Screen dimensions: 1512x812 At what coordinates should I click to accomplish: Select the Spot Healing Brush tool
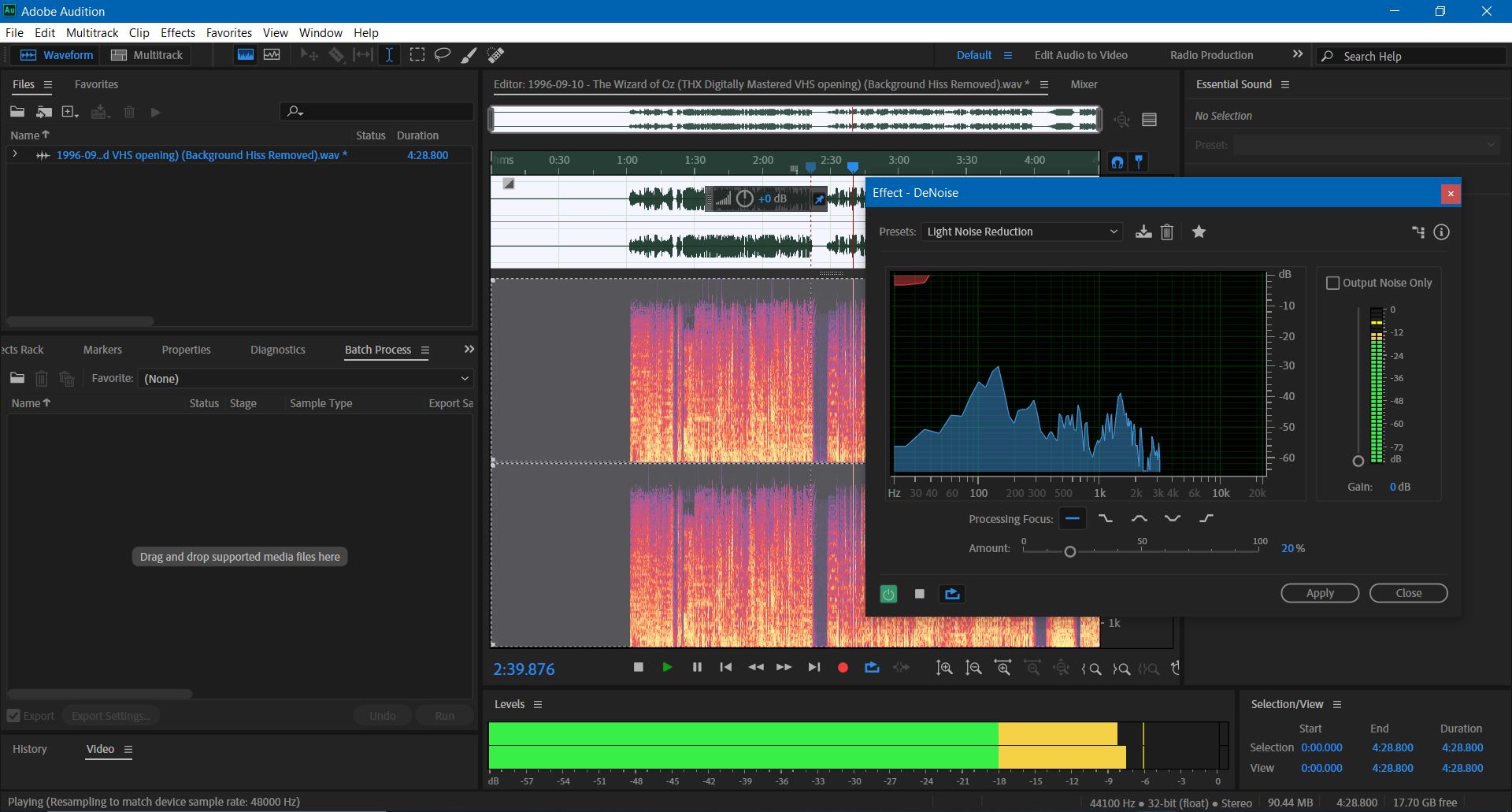pyautogui.click(x=495, y=55)
